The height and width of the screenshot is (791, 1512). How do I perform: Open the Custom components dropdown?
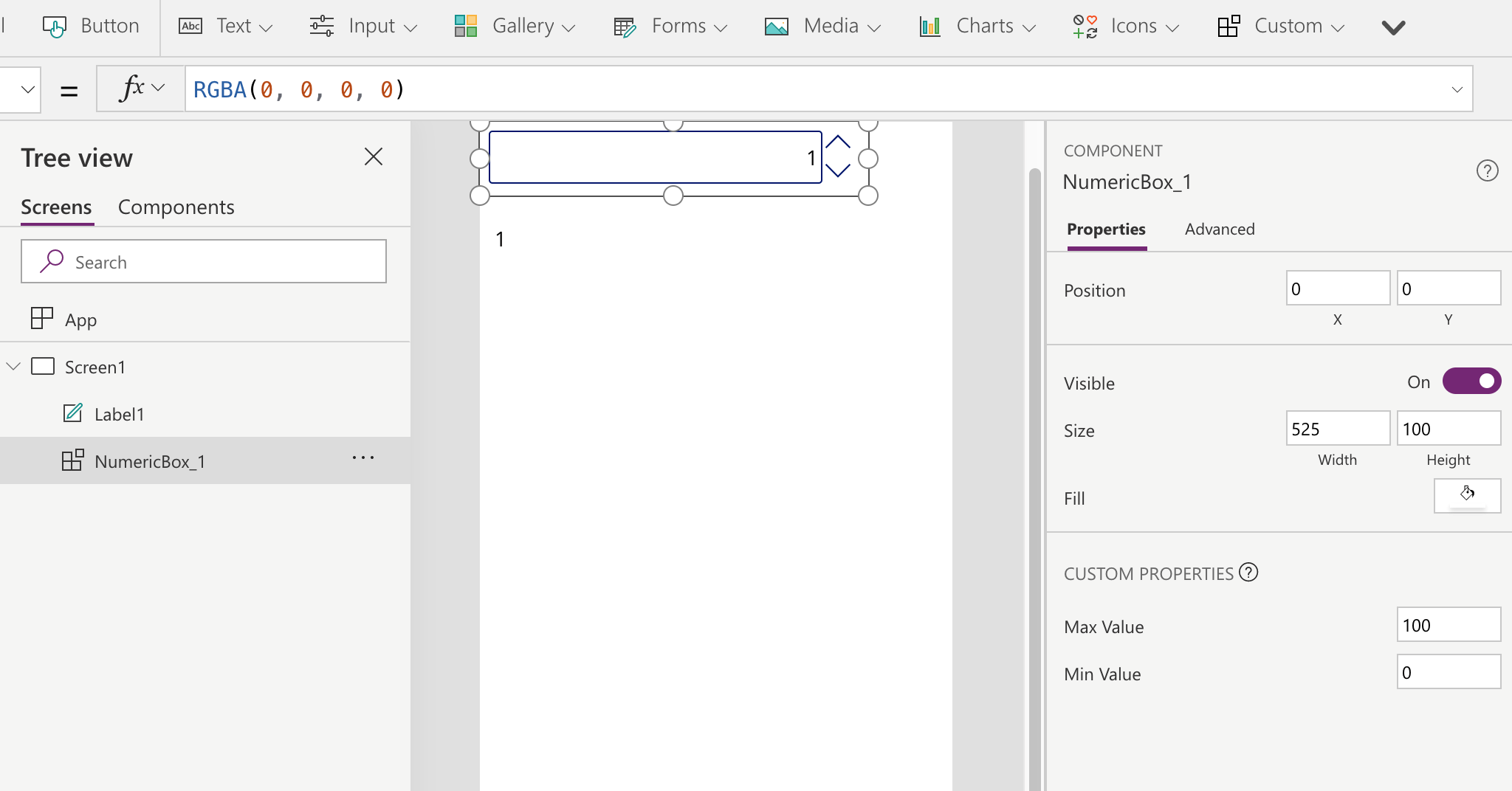click(1281, 27)
